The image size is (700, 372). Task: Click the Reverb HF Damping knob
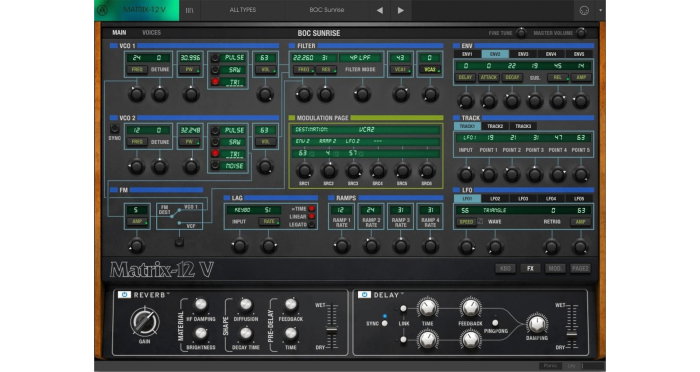tap(201, 305)
